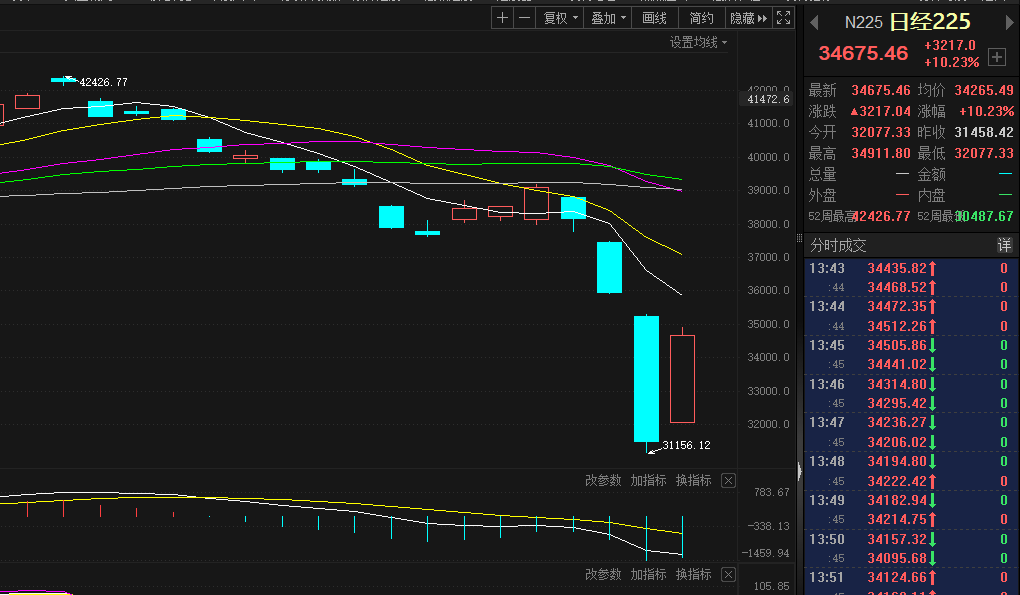
Task: Select the 昨收 value 31458.42
Action: pos(984,132)
